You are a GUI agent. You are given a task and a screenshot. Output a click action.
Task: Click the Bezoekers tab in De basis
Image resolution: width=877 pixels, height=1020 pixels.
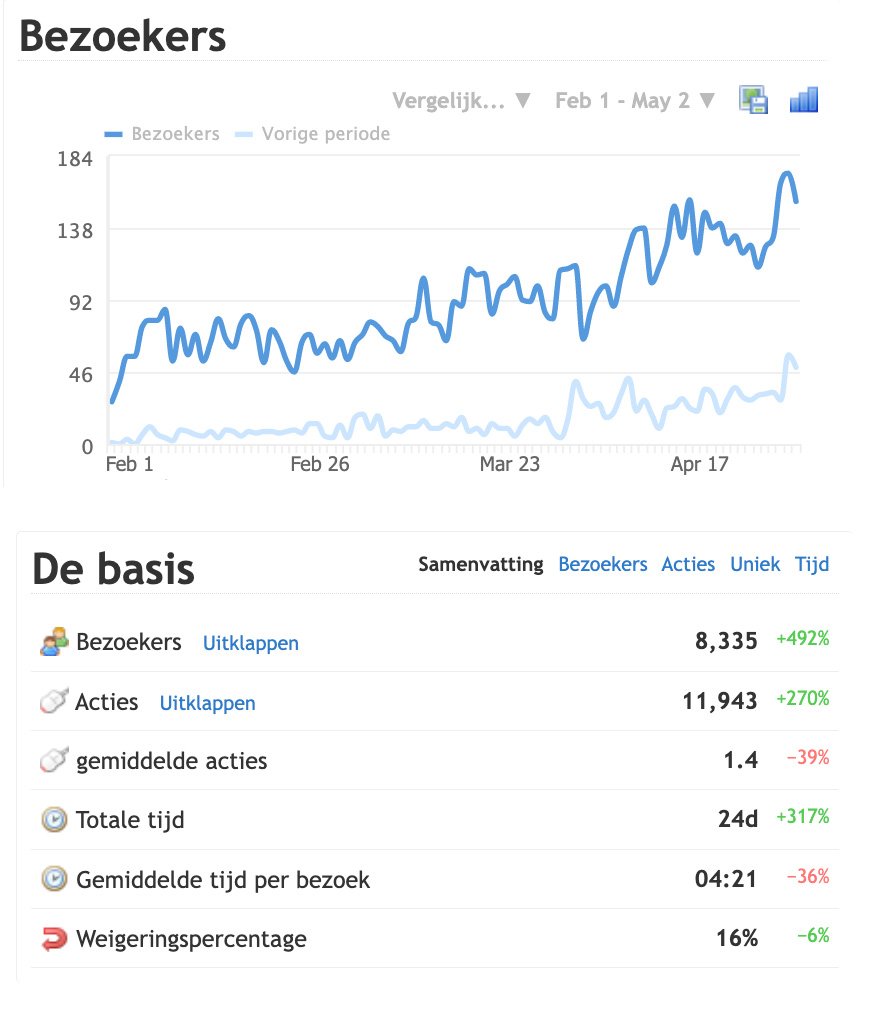[603, 565]
